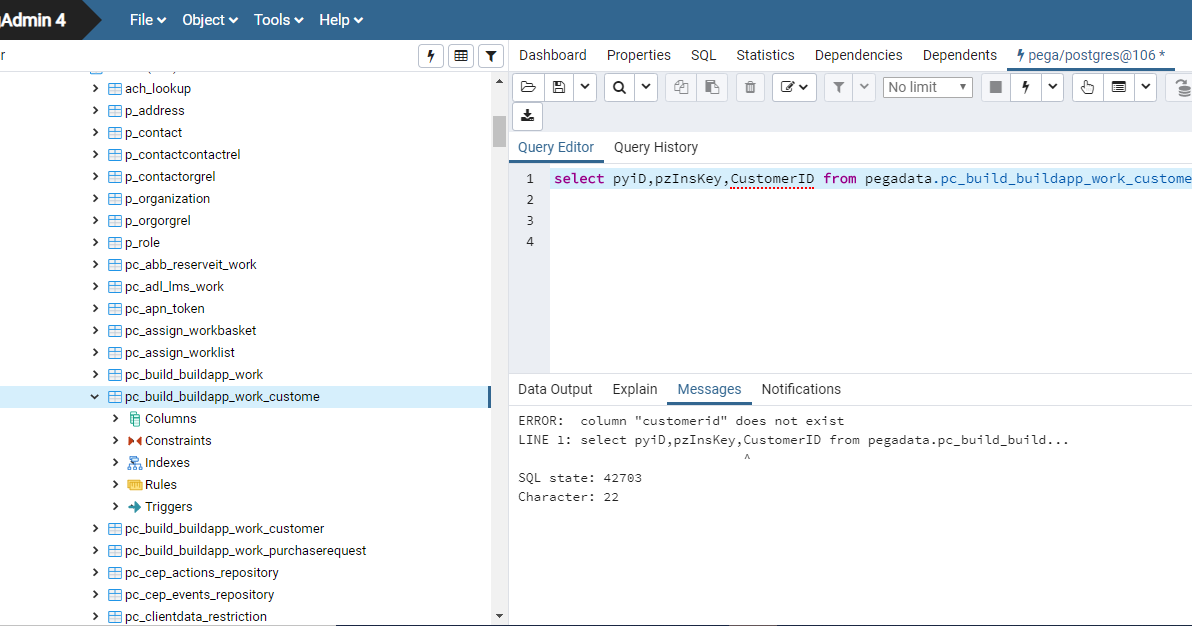Viewport: 1192px width, 626px height.
Task: Open an SQL file from disk
Action: [528, 87]
